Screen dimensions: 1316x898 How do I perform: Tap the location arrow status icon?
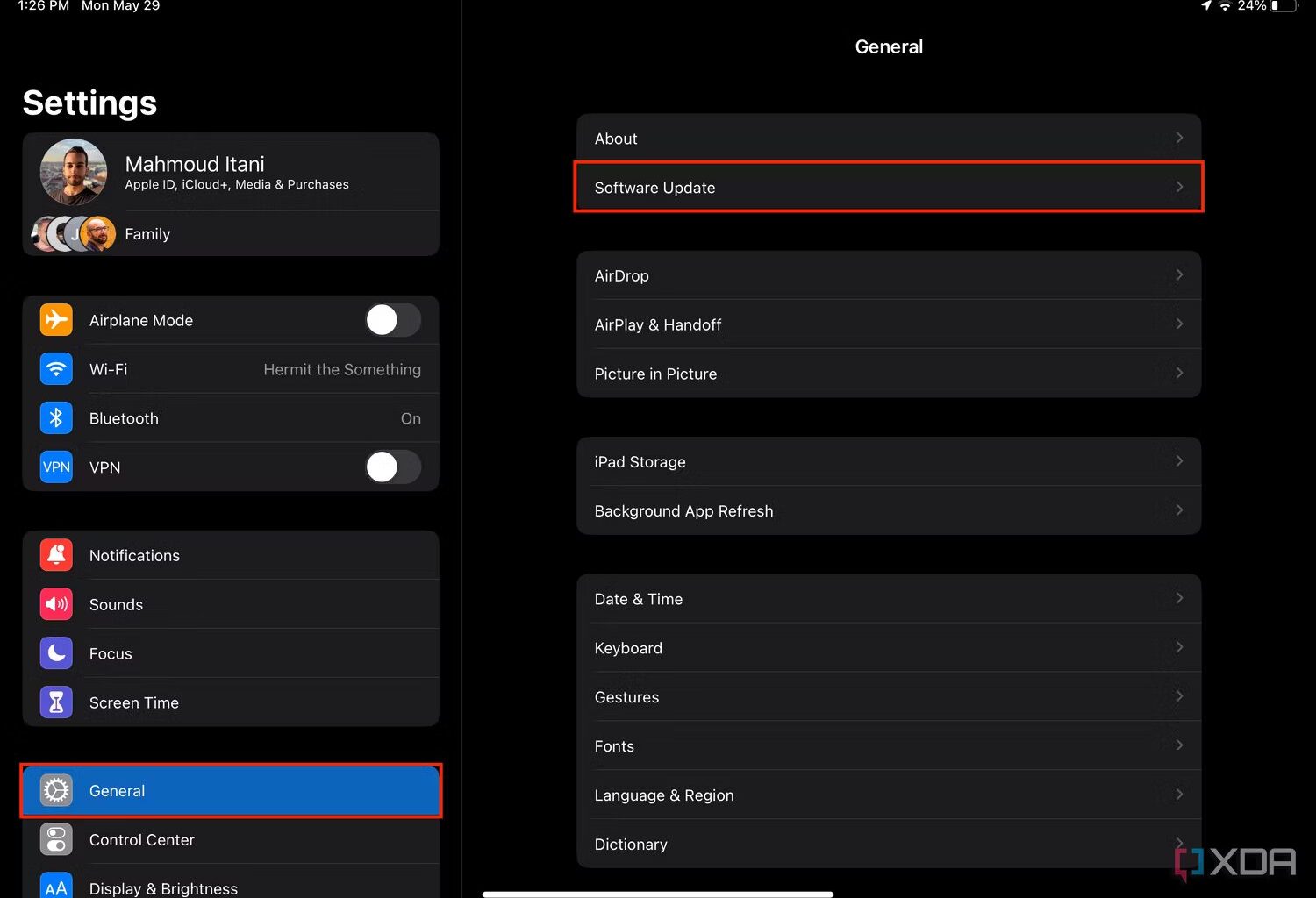[x=1206, y=5]
